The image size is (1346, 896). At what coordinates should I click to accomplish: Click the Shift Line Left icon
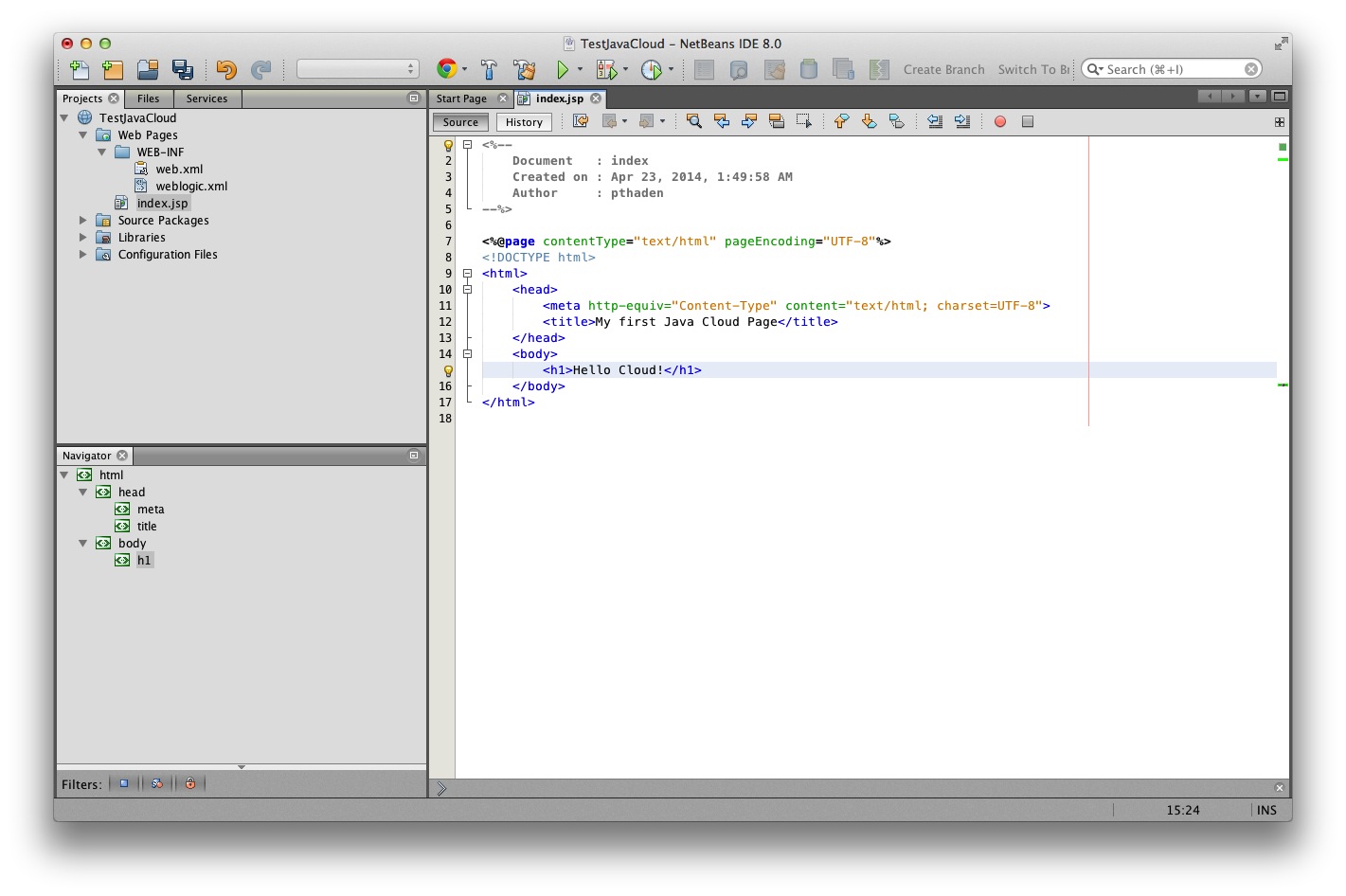935,121
